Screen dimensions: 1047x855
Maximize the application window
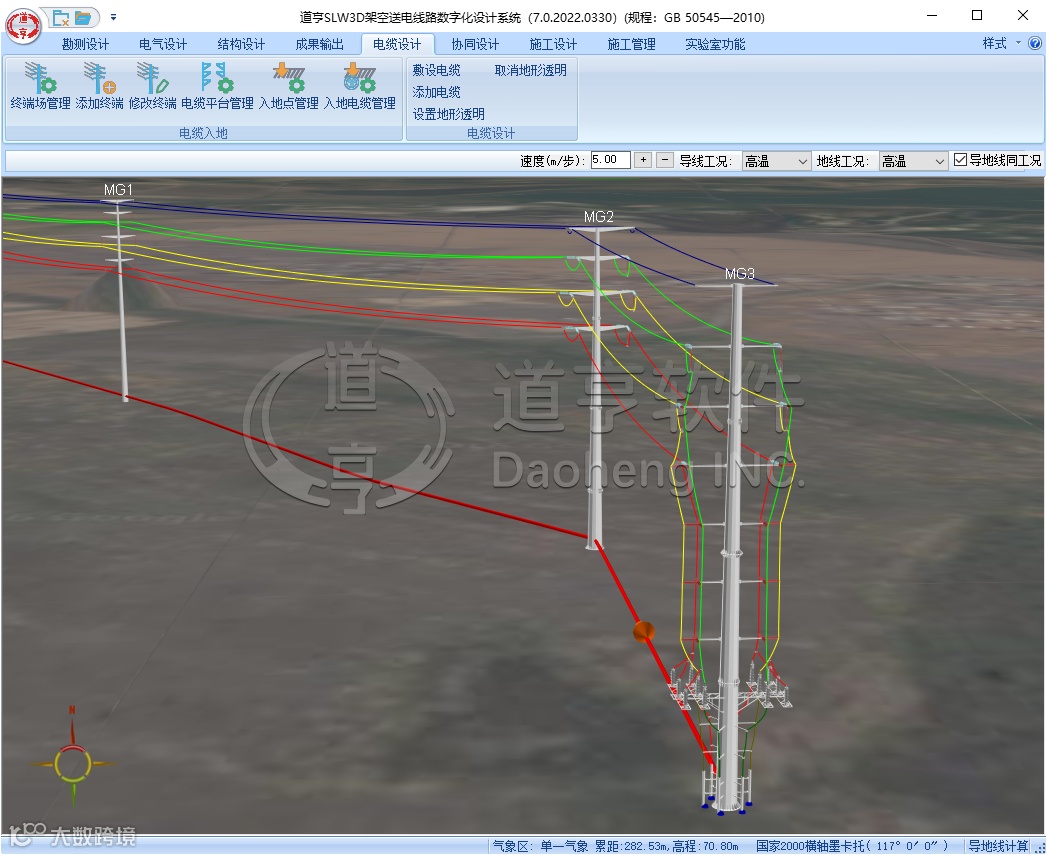coord(977,16)
